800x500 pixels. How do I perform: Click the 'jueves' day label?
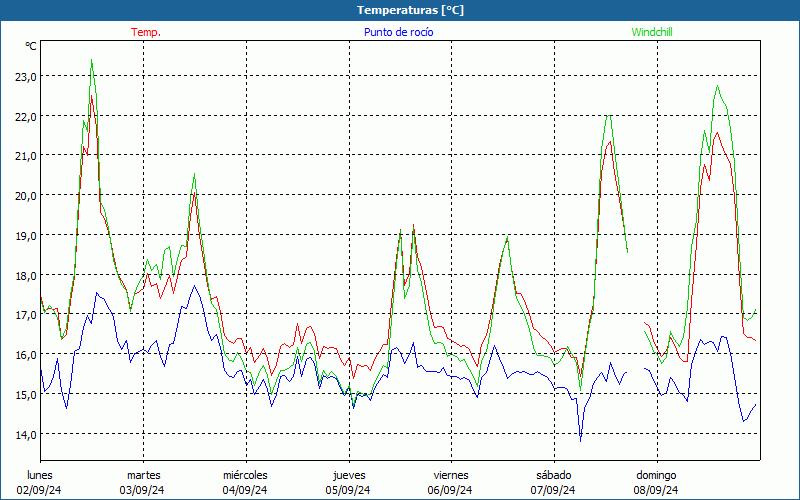349,475
